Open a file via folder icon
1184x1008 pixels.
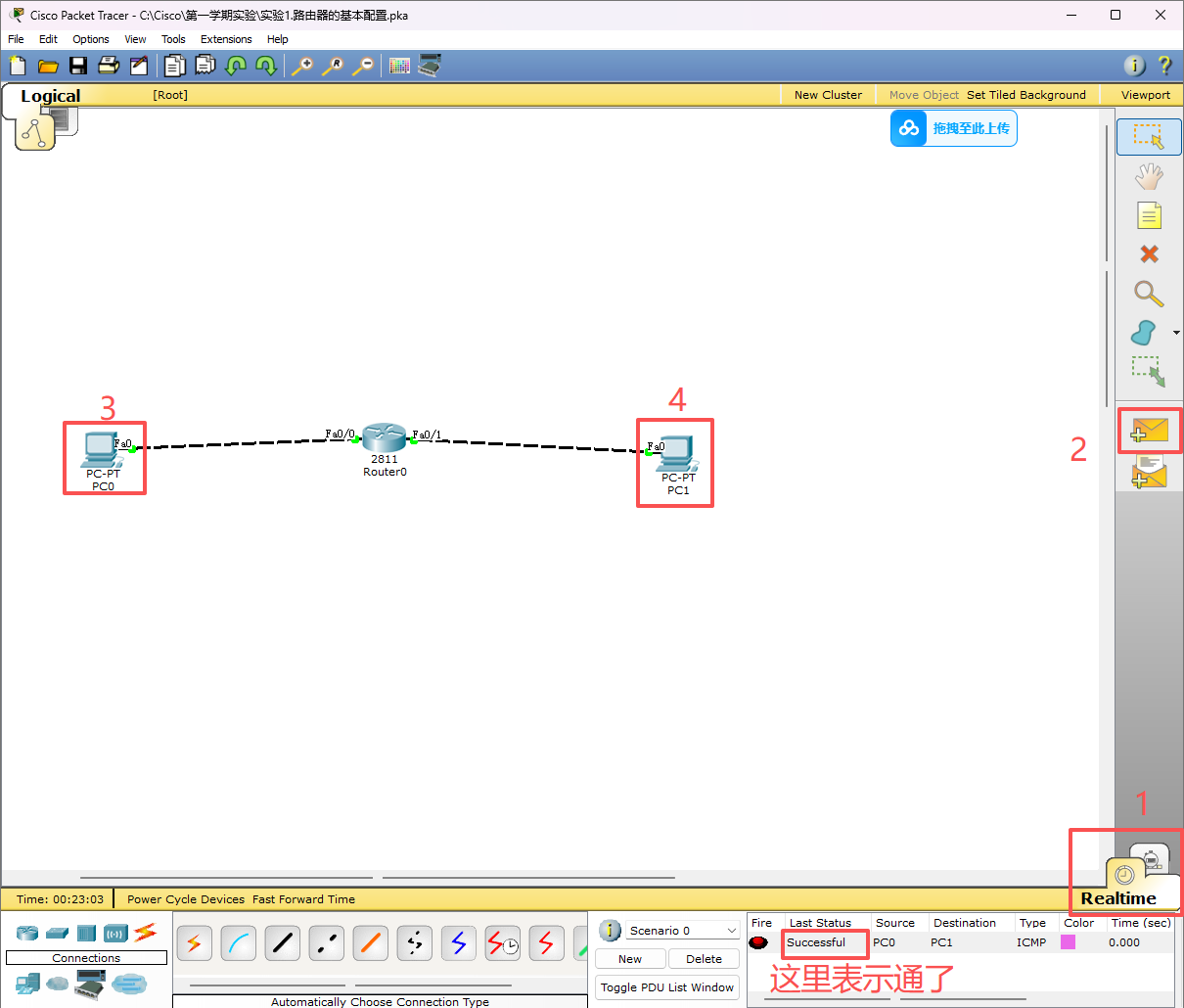coord(48,66)
